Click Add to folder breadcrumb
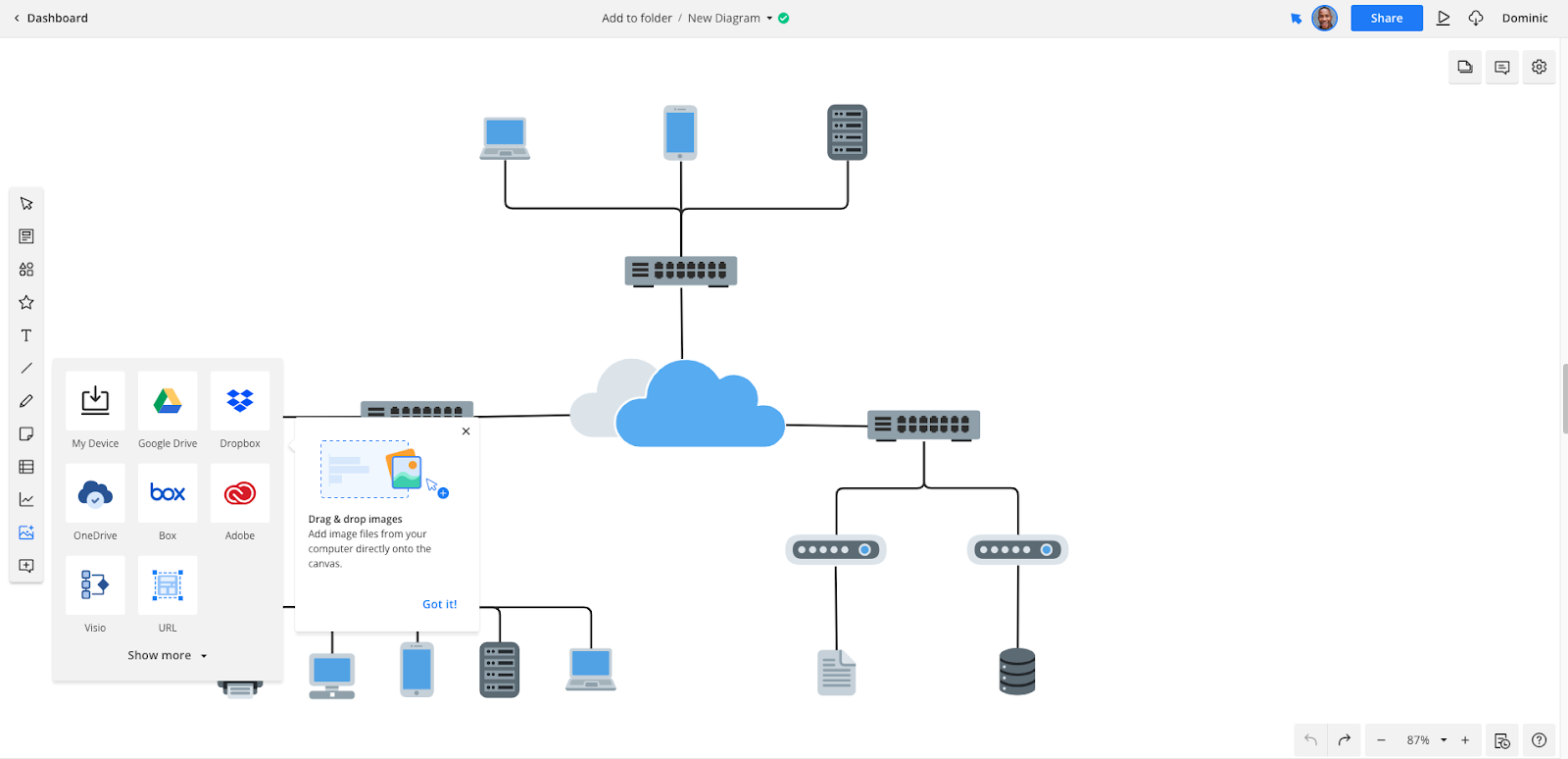Viewport: 1568px width, 759px height. 636,19
